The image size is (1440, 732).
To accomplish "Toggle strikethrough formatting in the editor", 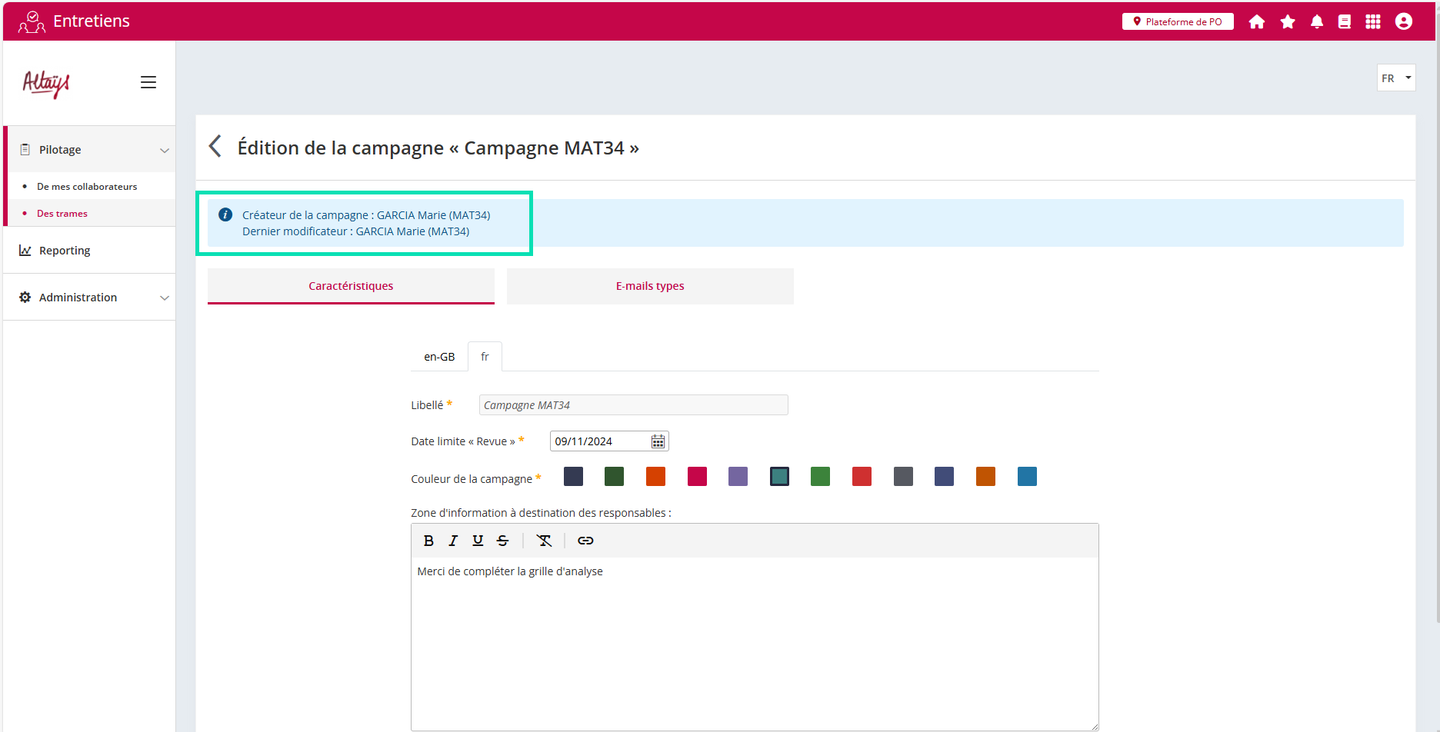I will [x=502, y=541].
